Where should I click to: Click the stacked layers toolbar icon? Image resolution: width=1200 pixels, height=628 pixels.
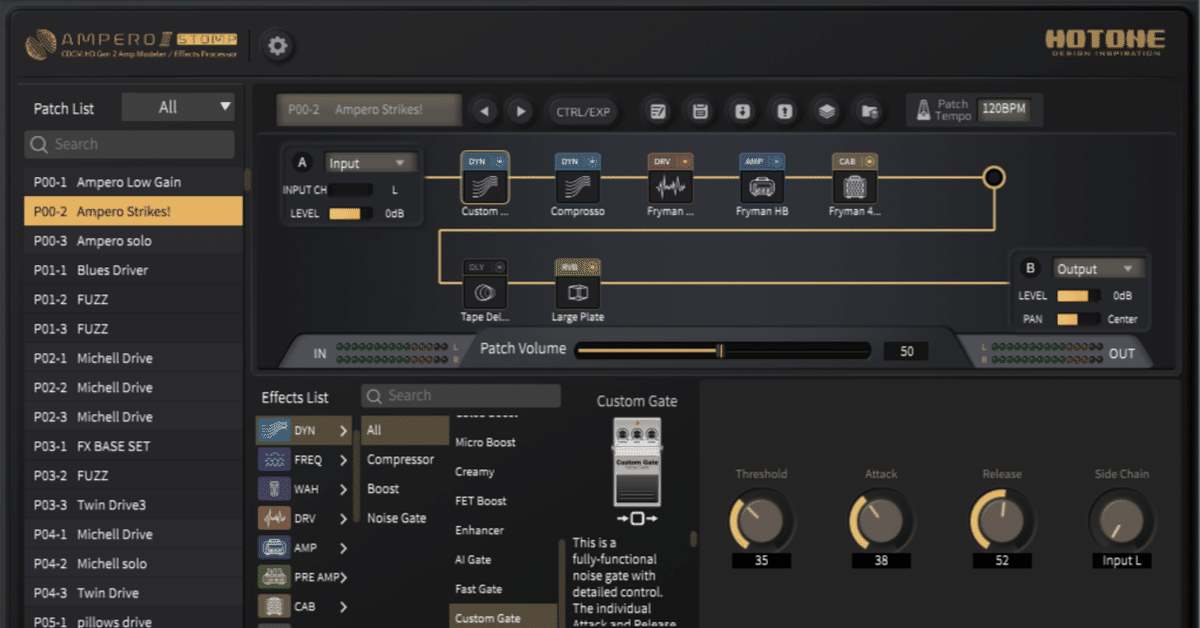pyautogui.click(x=827, y=111)
